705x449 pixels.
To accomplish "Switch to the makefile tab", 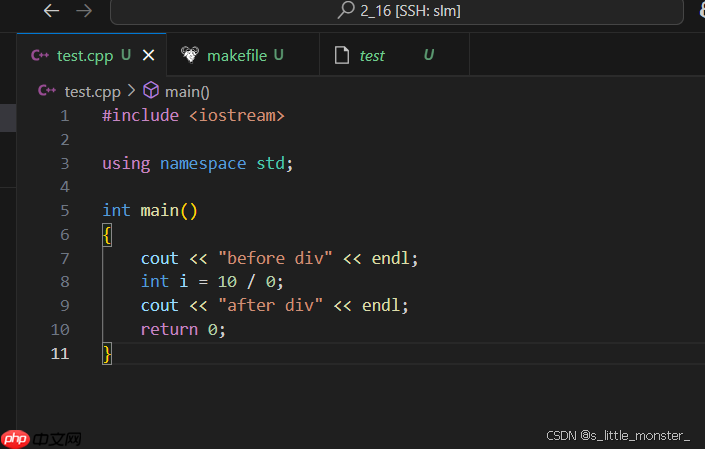I will tap(243, 55).
